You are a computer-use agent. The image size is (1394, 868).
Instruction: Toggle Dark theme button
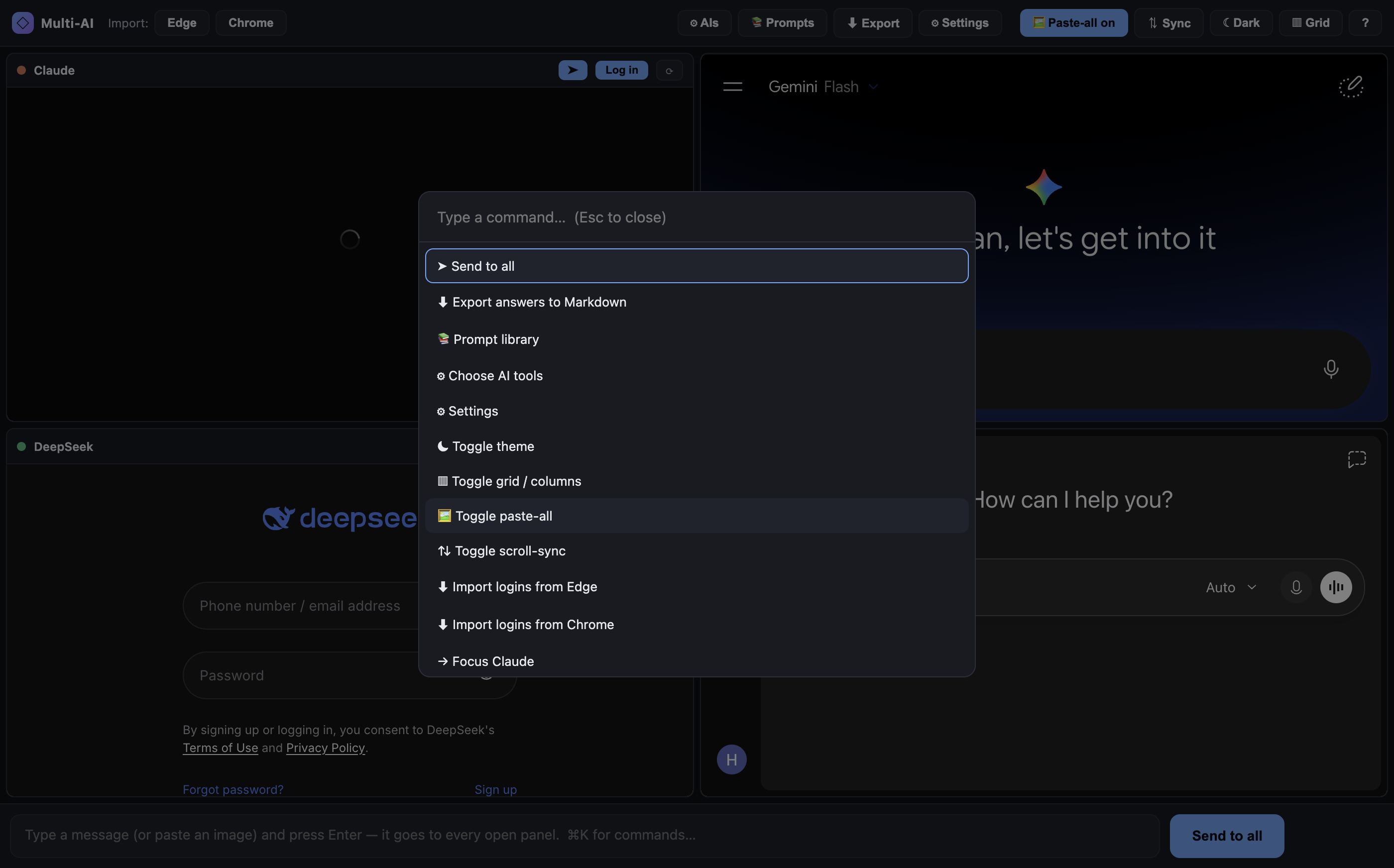pos(1241,23)
